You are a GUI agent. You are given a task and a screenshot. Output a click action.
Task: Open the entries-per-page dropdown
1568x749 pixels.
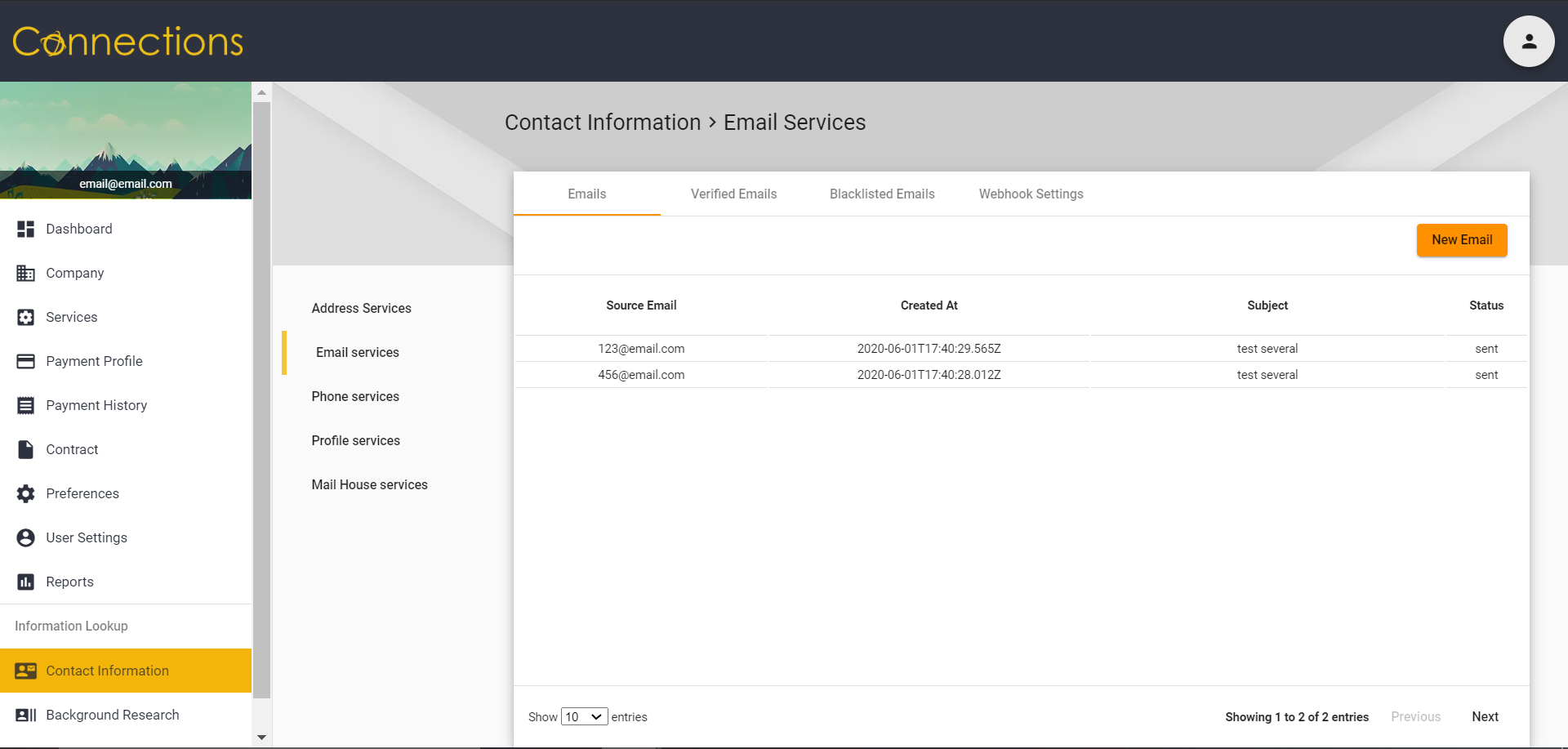pos(584,716)
